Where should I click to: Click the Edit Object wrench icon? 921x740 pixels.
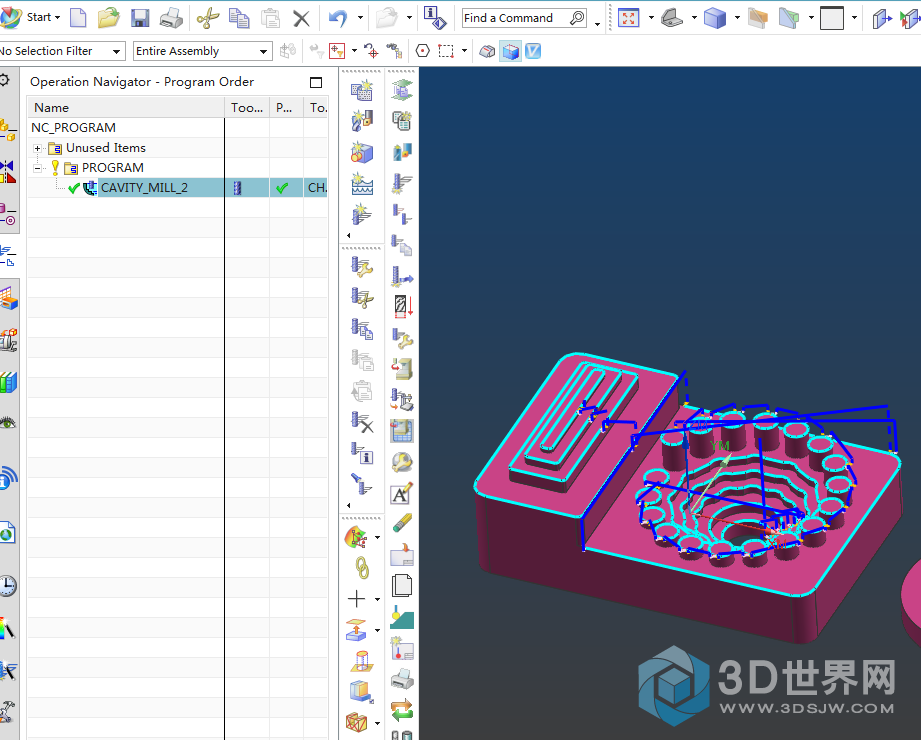click(x=361, y=266)
